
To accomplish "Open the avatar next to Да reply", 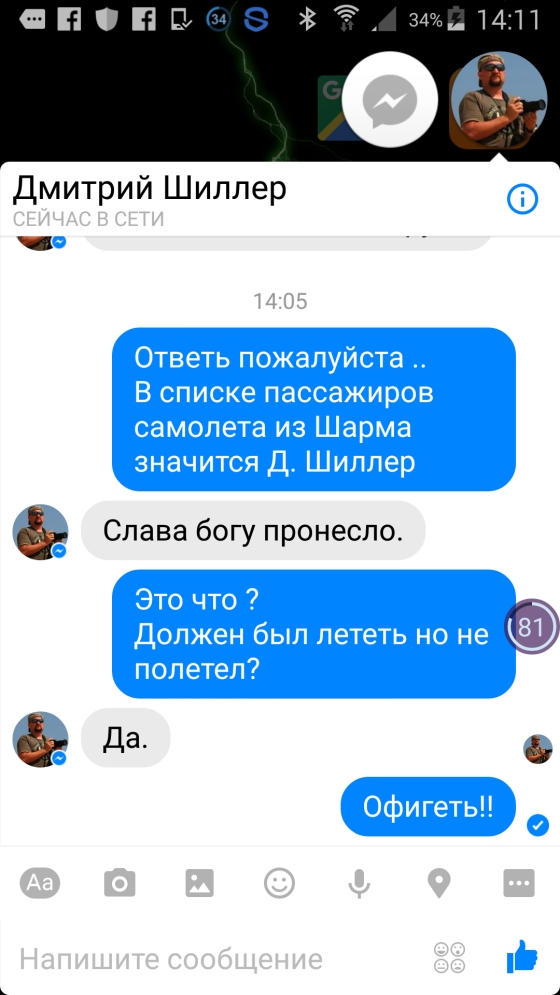I will tap(40, 739).
